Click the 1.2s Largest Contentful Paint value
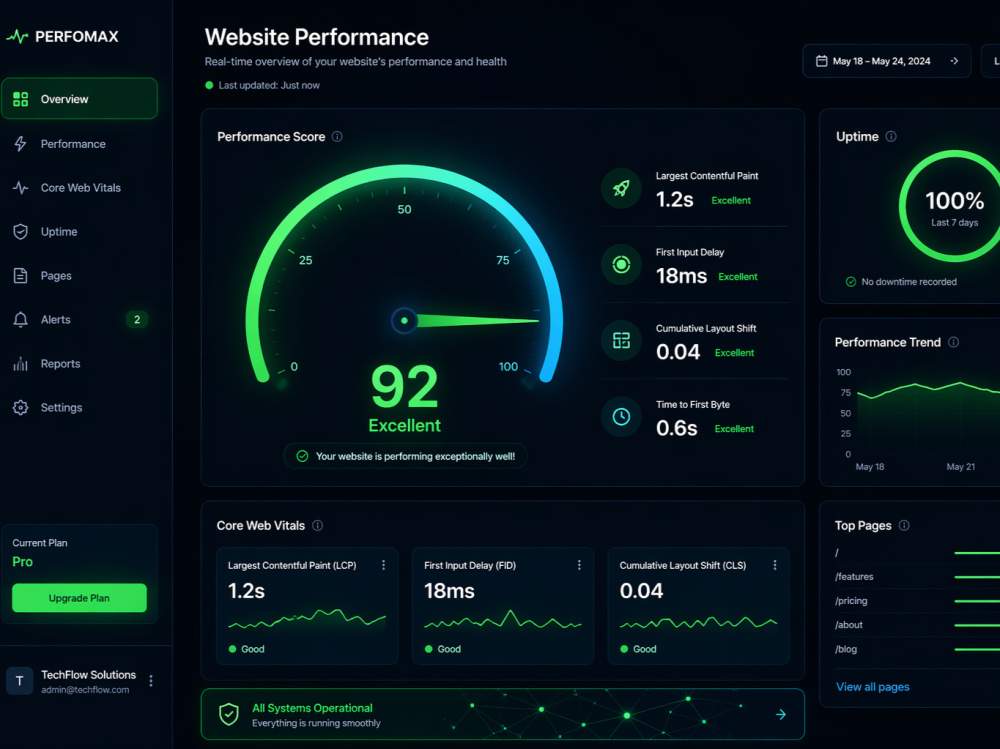Screen dimensions: 1000x749 pyautogui.click(x=675, y=200)
